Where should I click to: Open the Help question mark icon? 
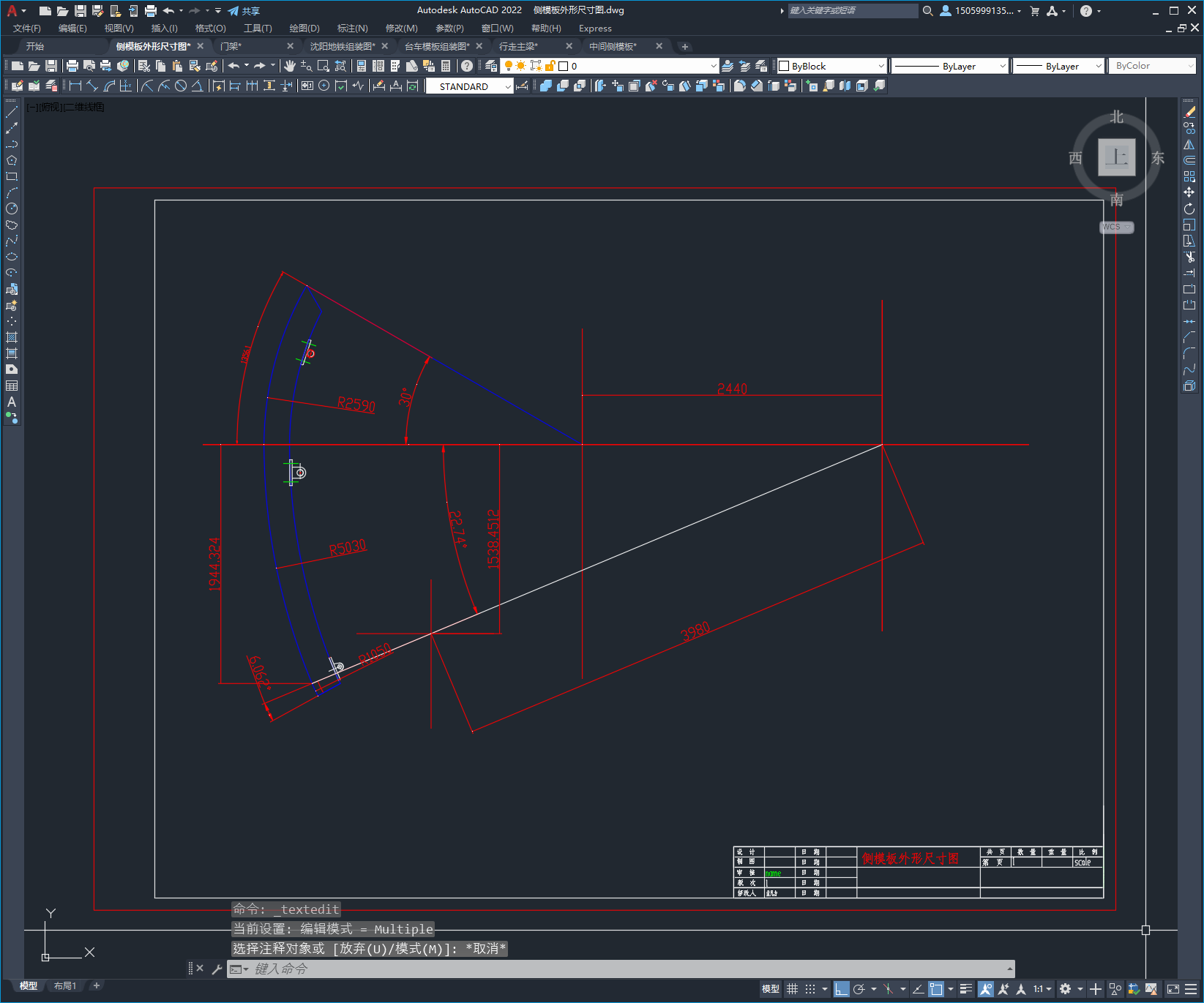[467, 66]
